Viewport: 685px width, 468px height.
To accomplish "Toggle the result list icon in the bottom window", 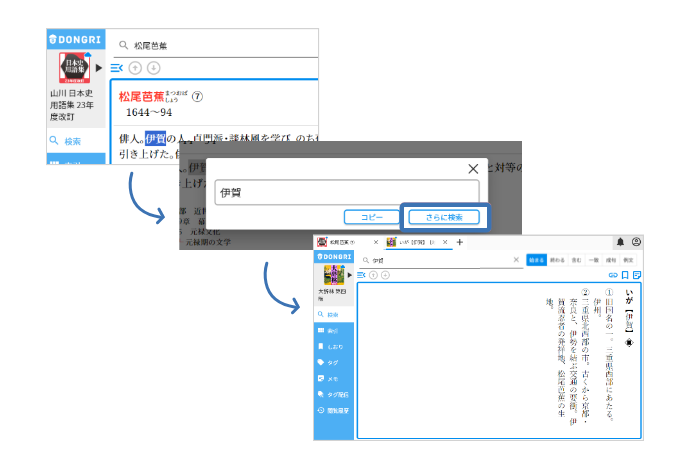I will point(361,275).
